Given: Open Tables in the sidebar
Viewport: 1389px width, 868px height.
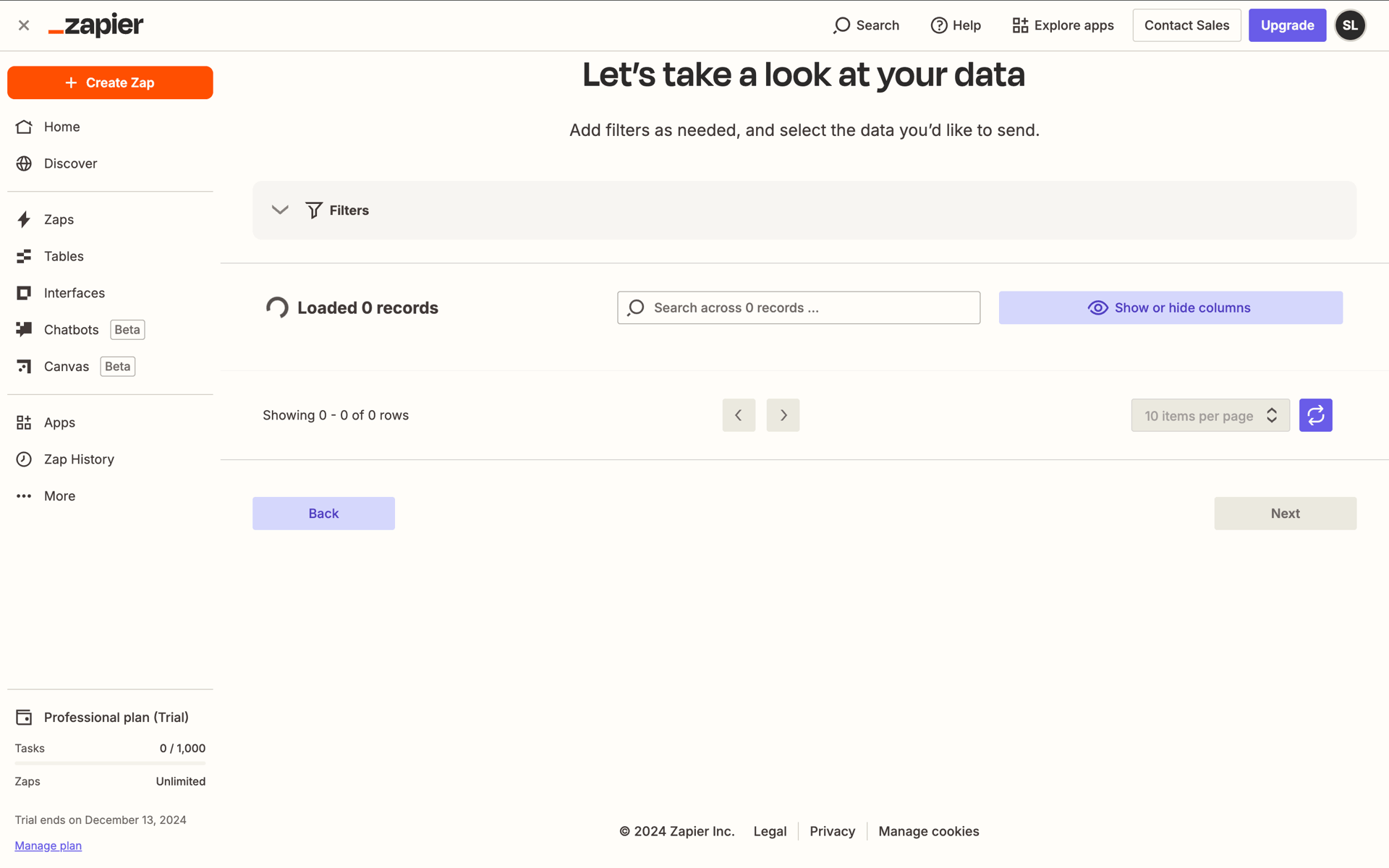Looking at the screenshot, I should [x=110, y=256].
